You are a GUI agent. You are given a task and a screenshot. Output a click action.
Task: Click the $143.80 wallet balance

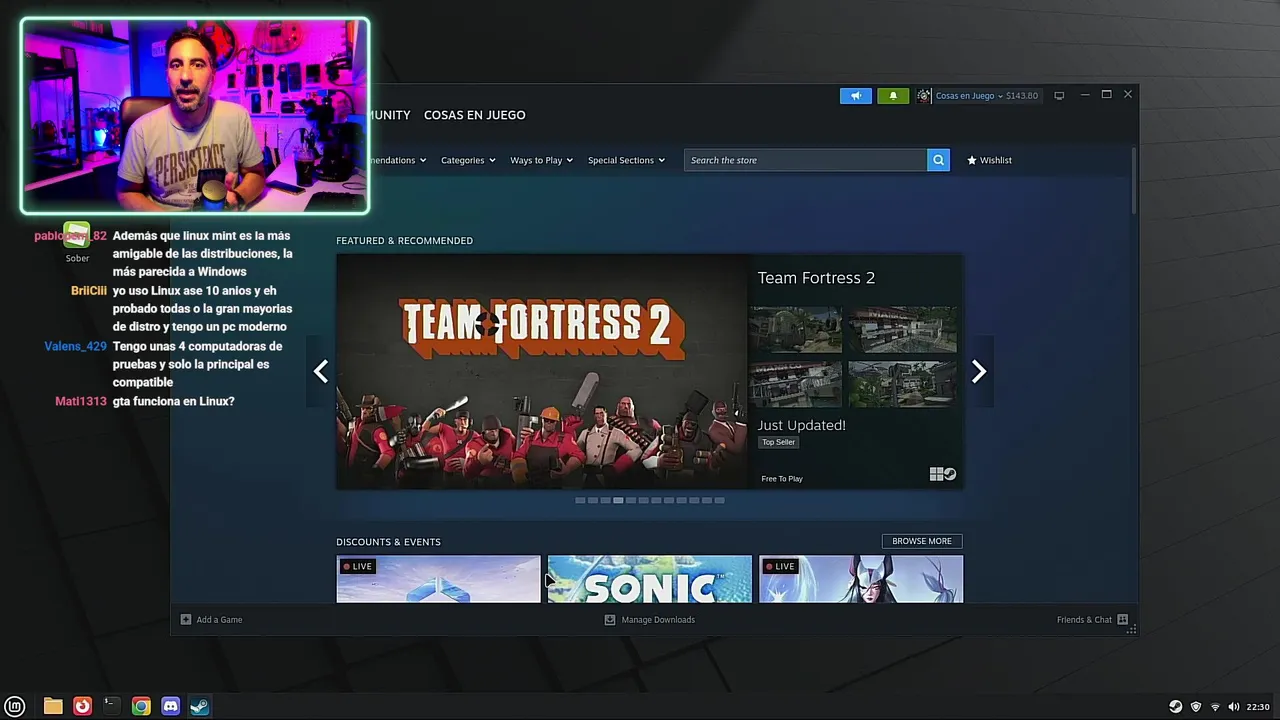[1022, 96]
